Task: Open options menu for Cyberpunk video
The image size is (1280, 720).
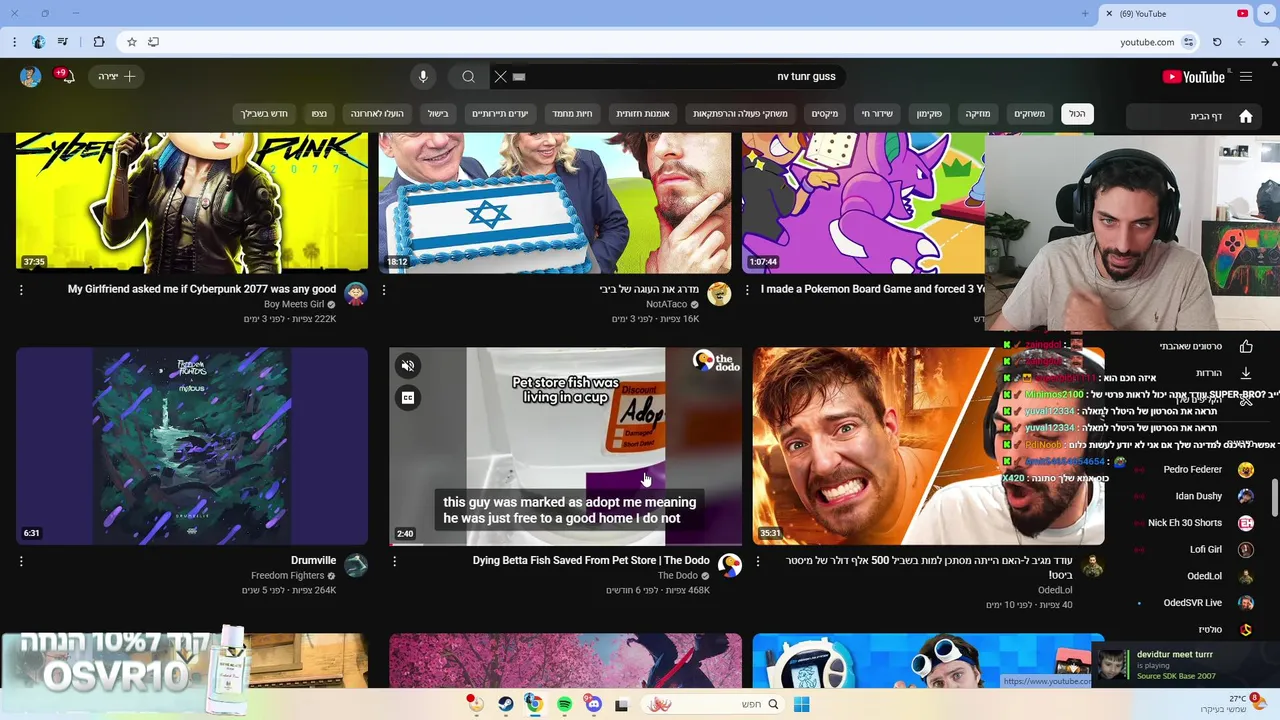Action: [21, 290]
